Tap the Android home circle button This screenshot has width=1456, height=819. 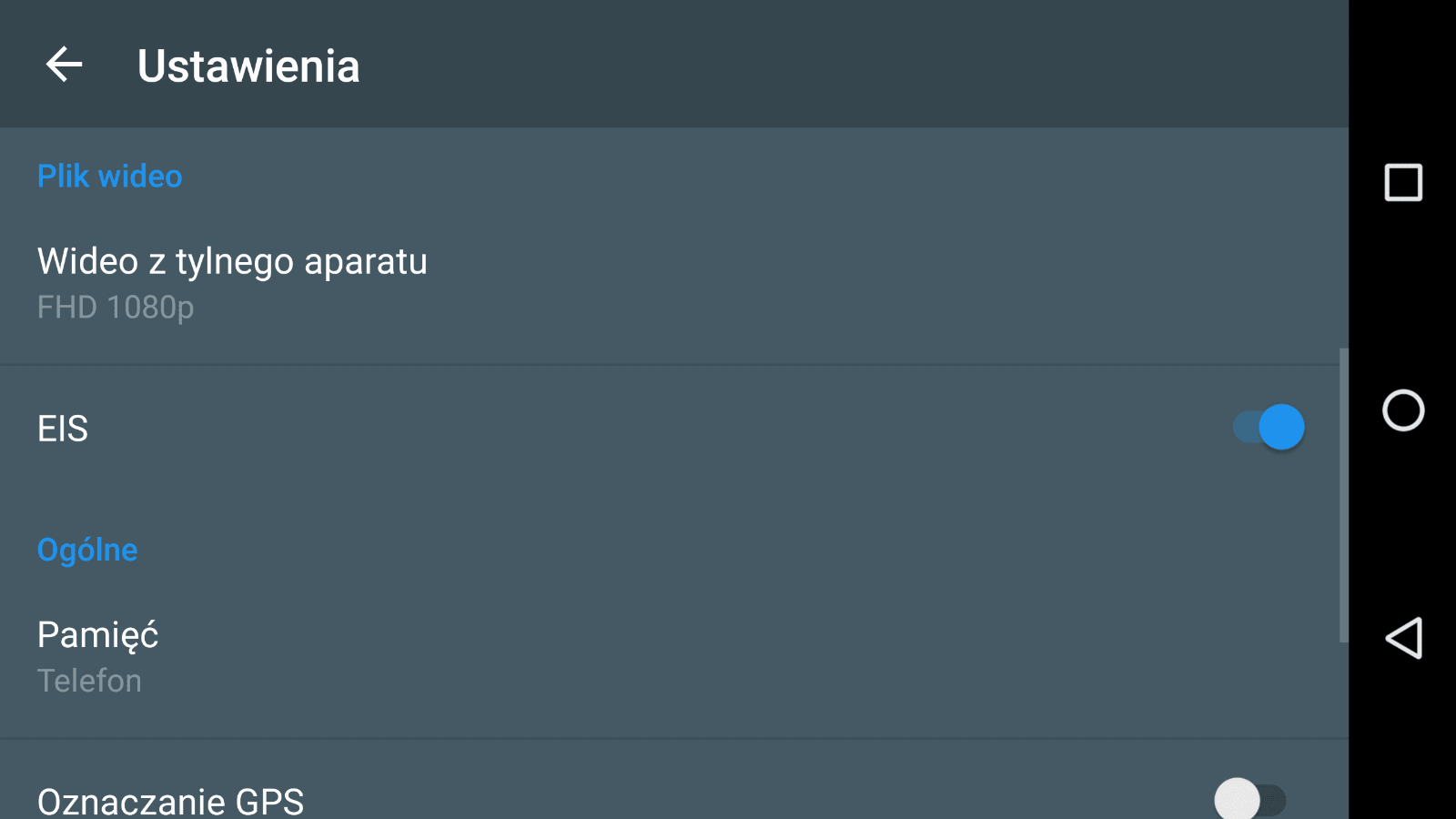pyautogui.click(x=1402, y=409)
